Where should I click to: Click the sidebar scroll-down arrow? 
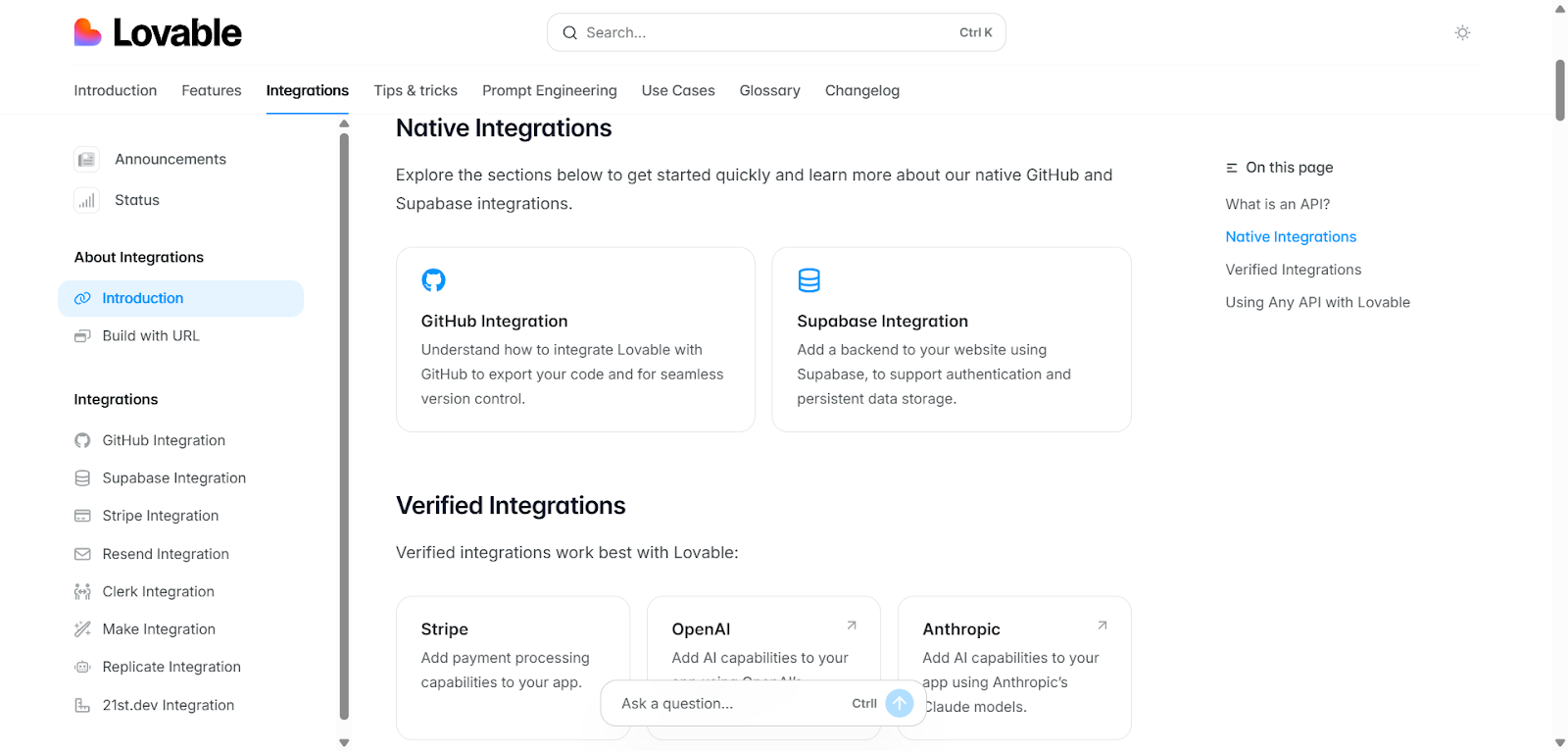tap(344, 743)
